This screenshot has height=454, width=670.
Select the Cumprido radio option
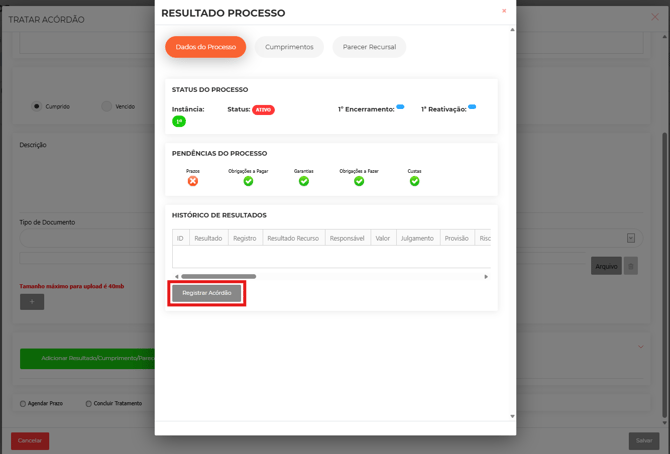click(x=37, y=106)
